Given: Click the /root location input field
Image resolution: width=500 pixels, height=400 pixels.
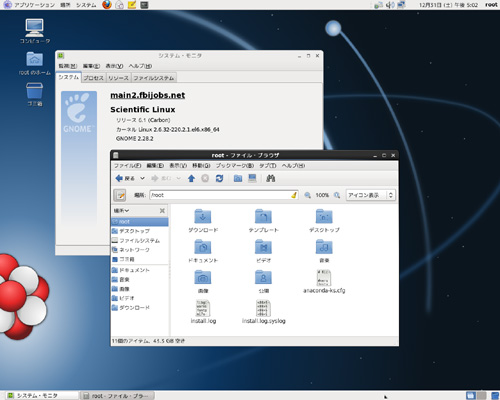Looking at the screenshot, I should (x=224, y=195).
